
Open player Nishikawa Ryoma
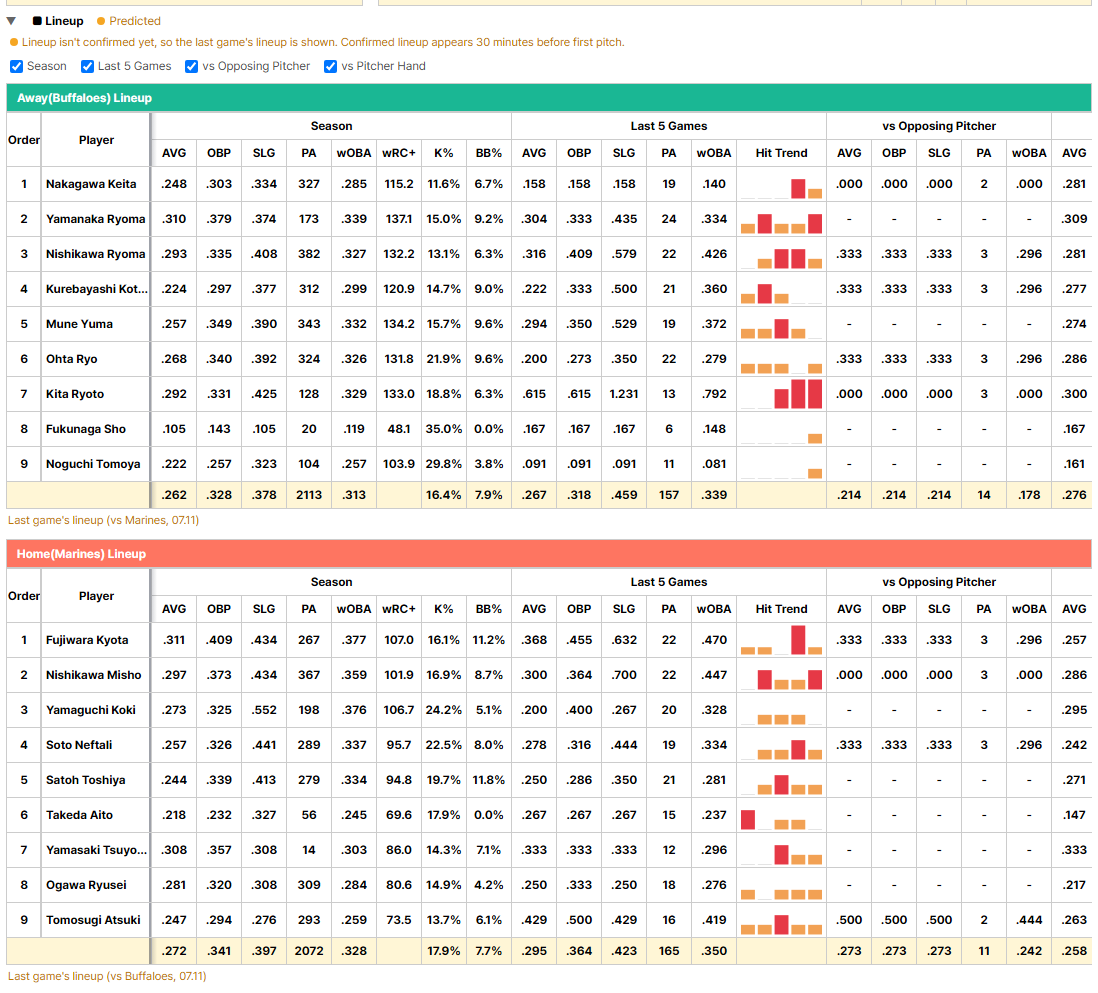pyautogui.click(x=96, y=254)
